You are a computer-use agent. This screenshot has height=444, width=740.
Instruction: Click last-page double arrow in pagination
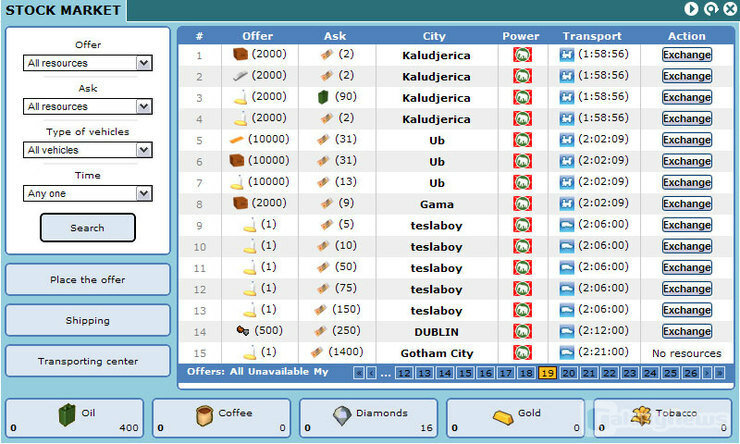(x=720, y=373)
